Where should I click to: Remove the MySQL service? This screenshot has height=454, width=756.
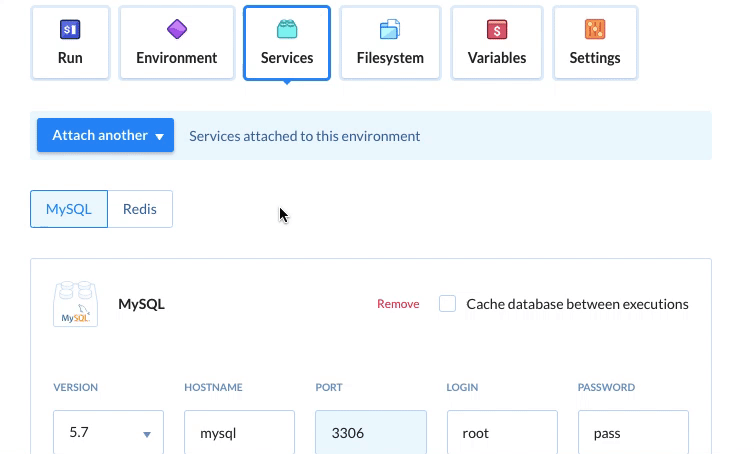(398, 304)
